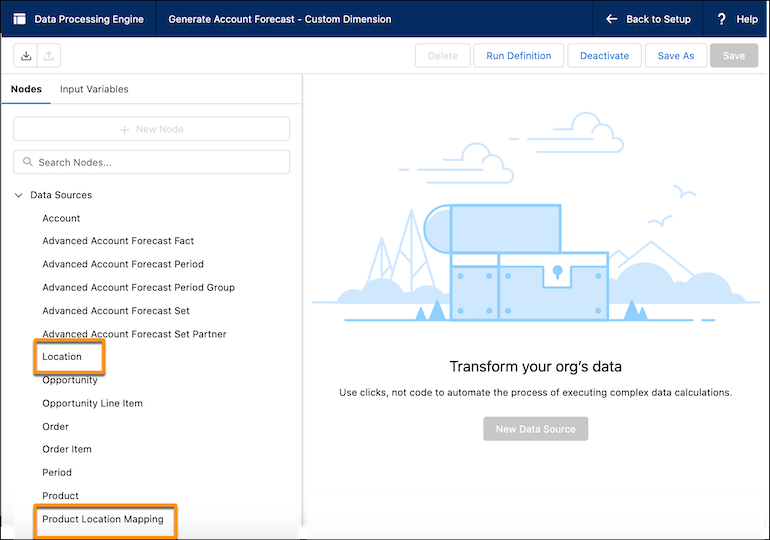
Task: Click the Save As button
Action: [676, 55]
